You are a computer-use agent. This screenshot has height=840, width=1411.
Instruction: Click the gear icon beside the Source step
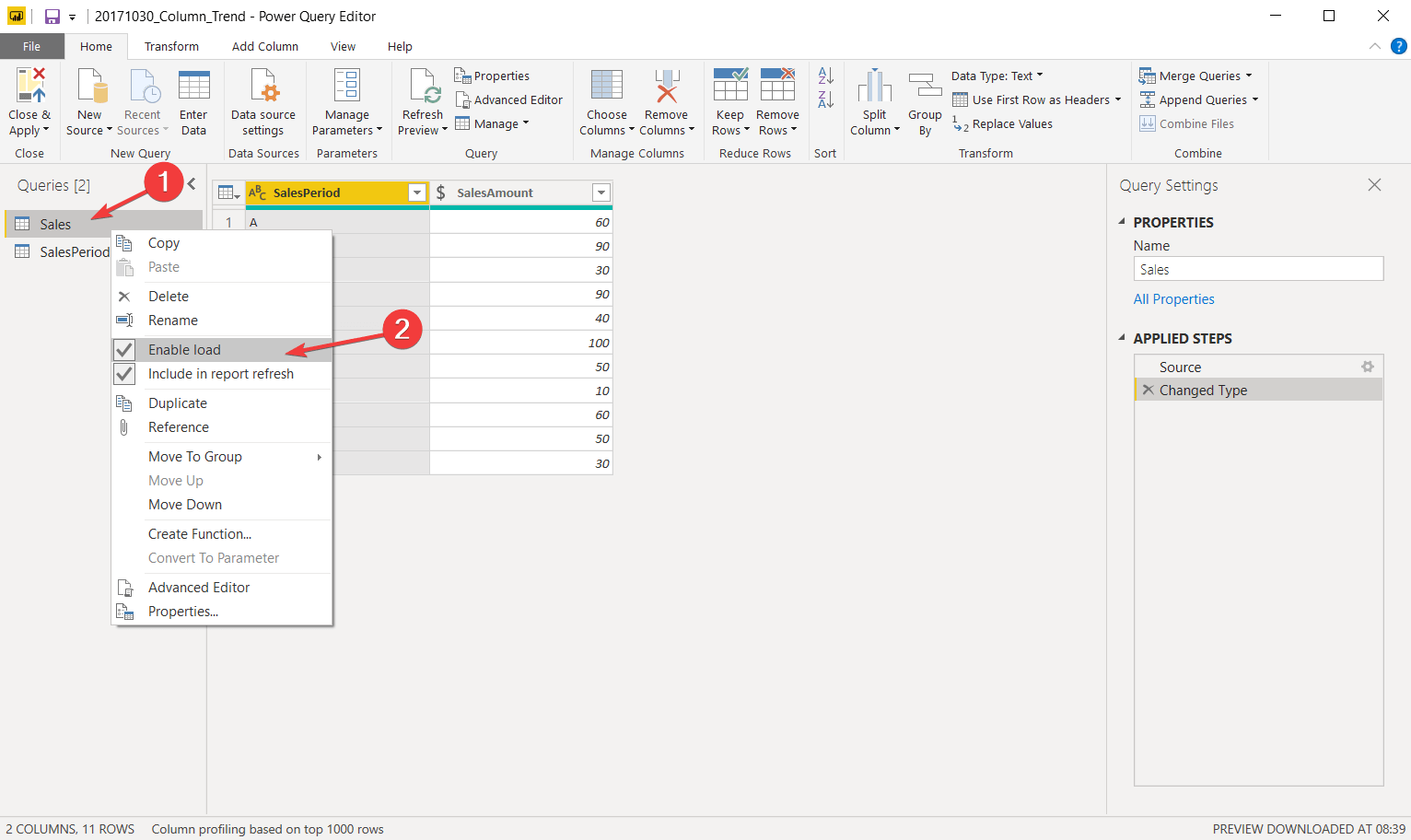click(1368, 367)
